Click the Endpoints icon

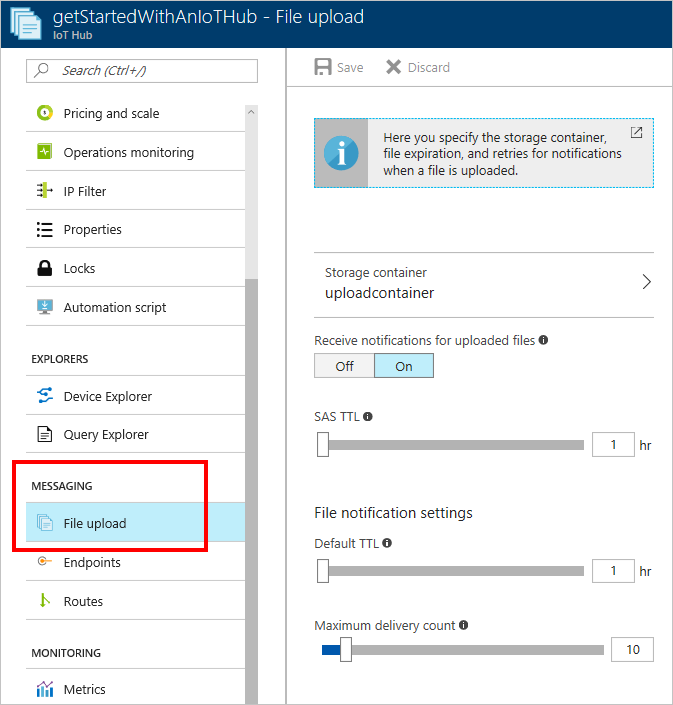[x=45, y=561]
